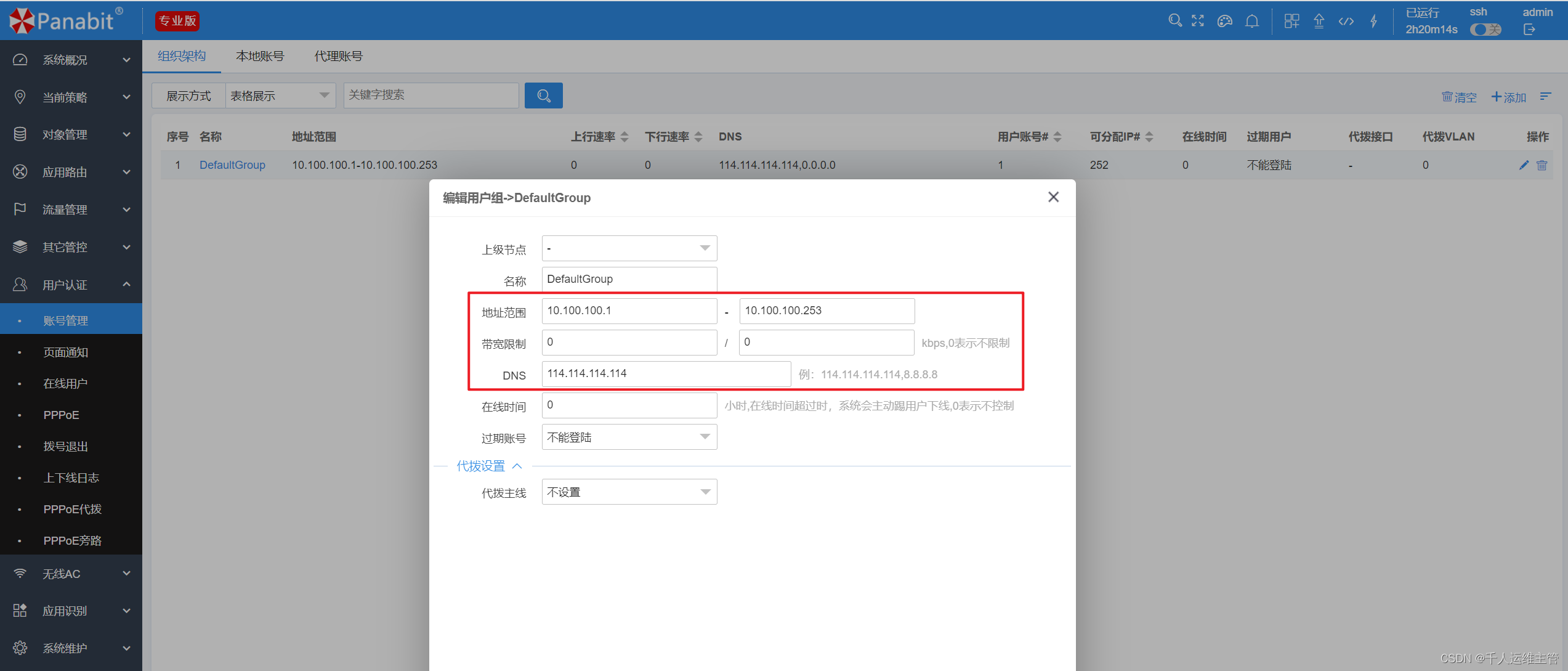Expand 其它管控 sidebar menu

(71, 247)
